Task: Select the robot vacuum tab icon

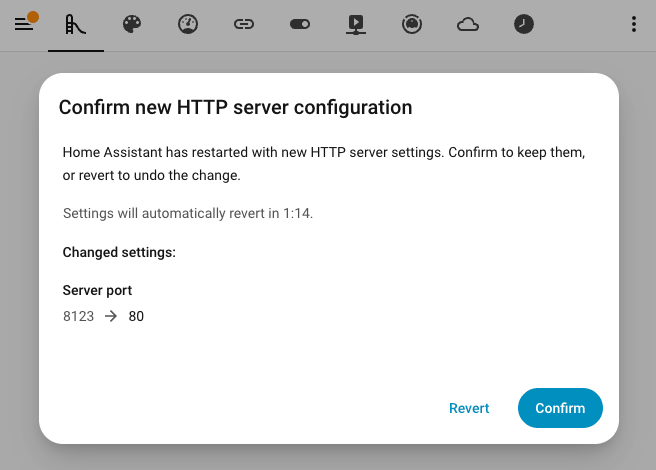Action: [x=412, y=24]
